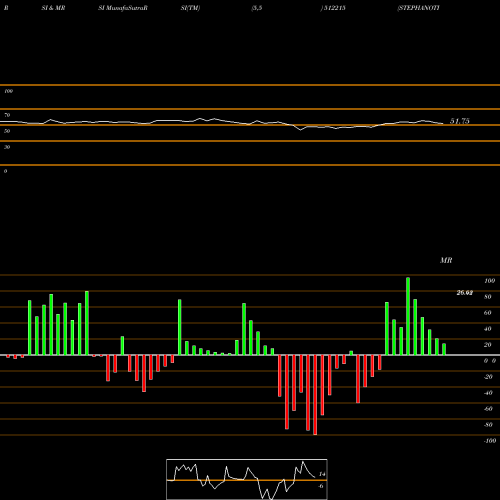Click the STEPHANOTI symbol text in header
The height and width of the screenshot is (500, 500).
(418, 8)
